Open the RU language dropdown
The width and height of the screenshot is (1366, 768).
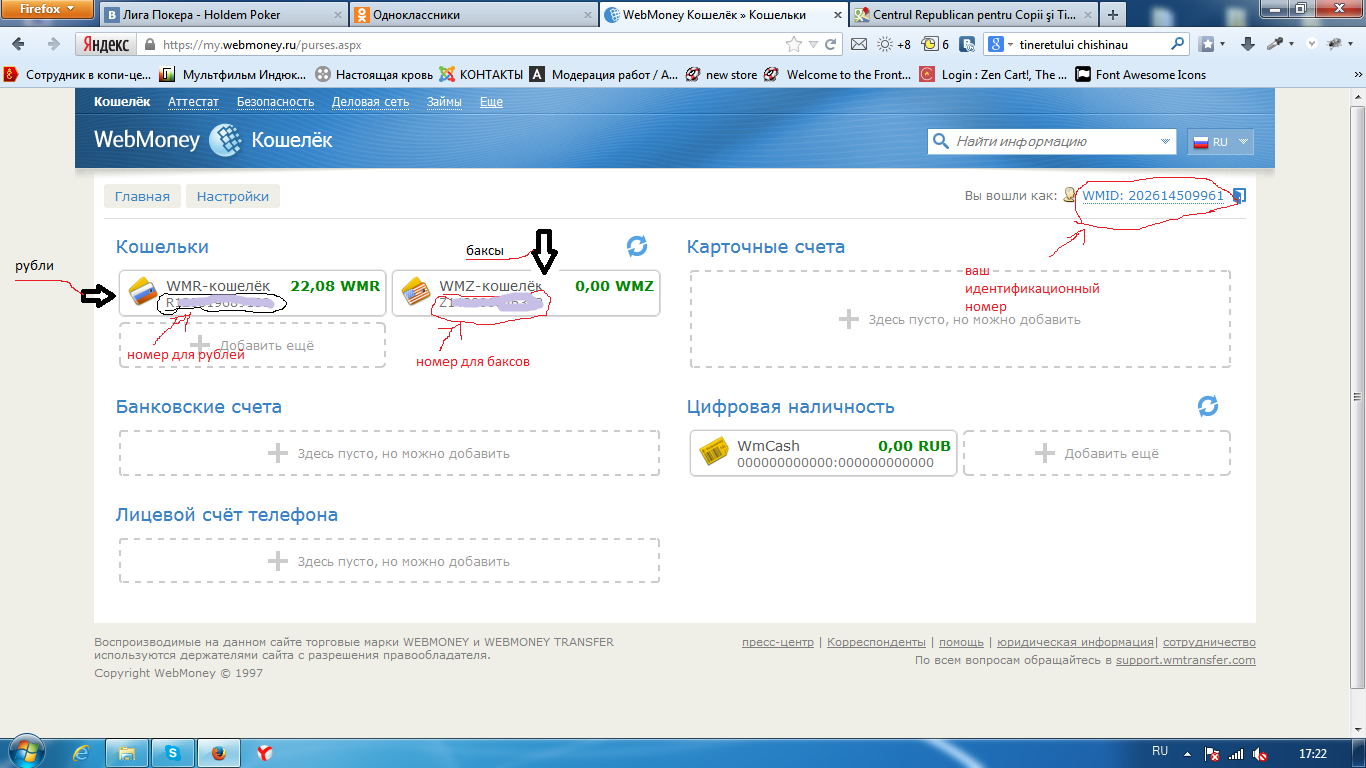(x=1220, y=142)
